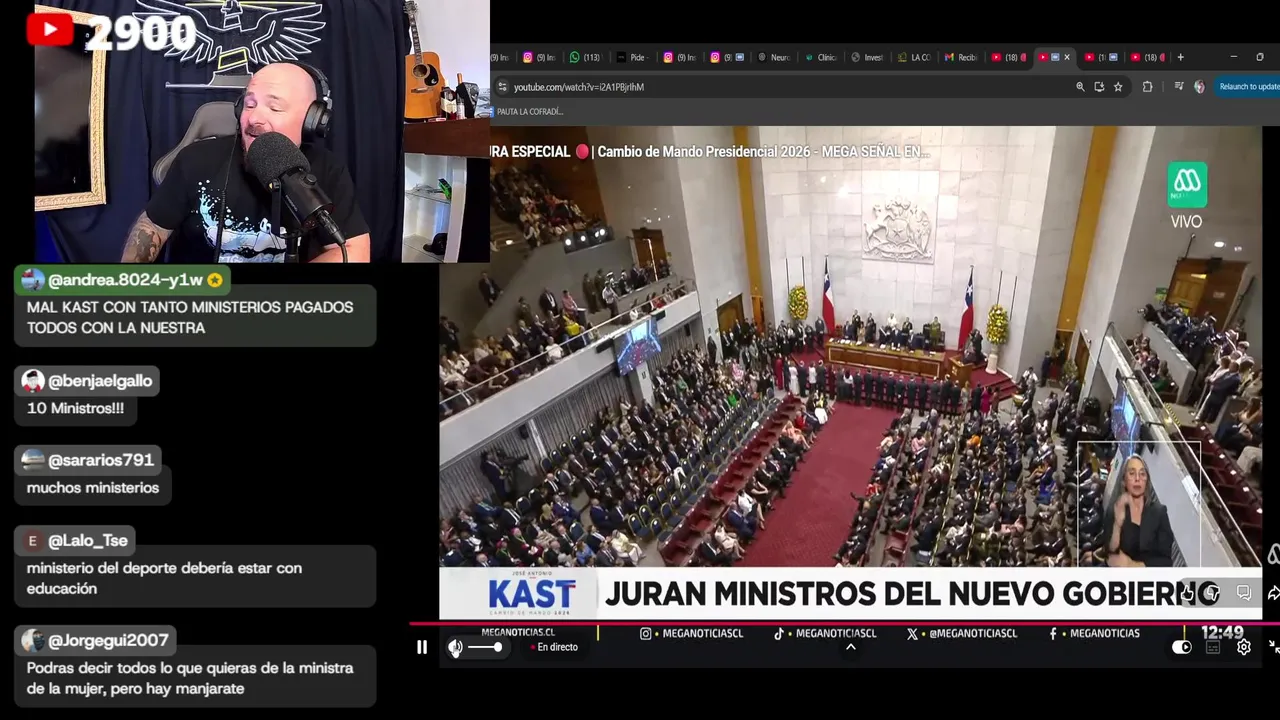Switch to the 'LA CO' browser tab
Screen dimensions: 1280x720
(x=915, y=57)
